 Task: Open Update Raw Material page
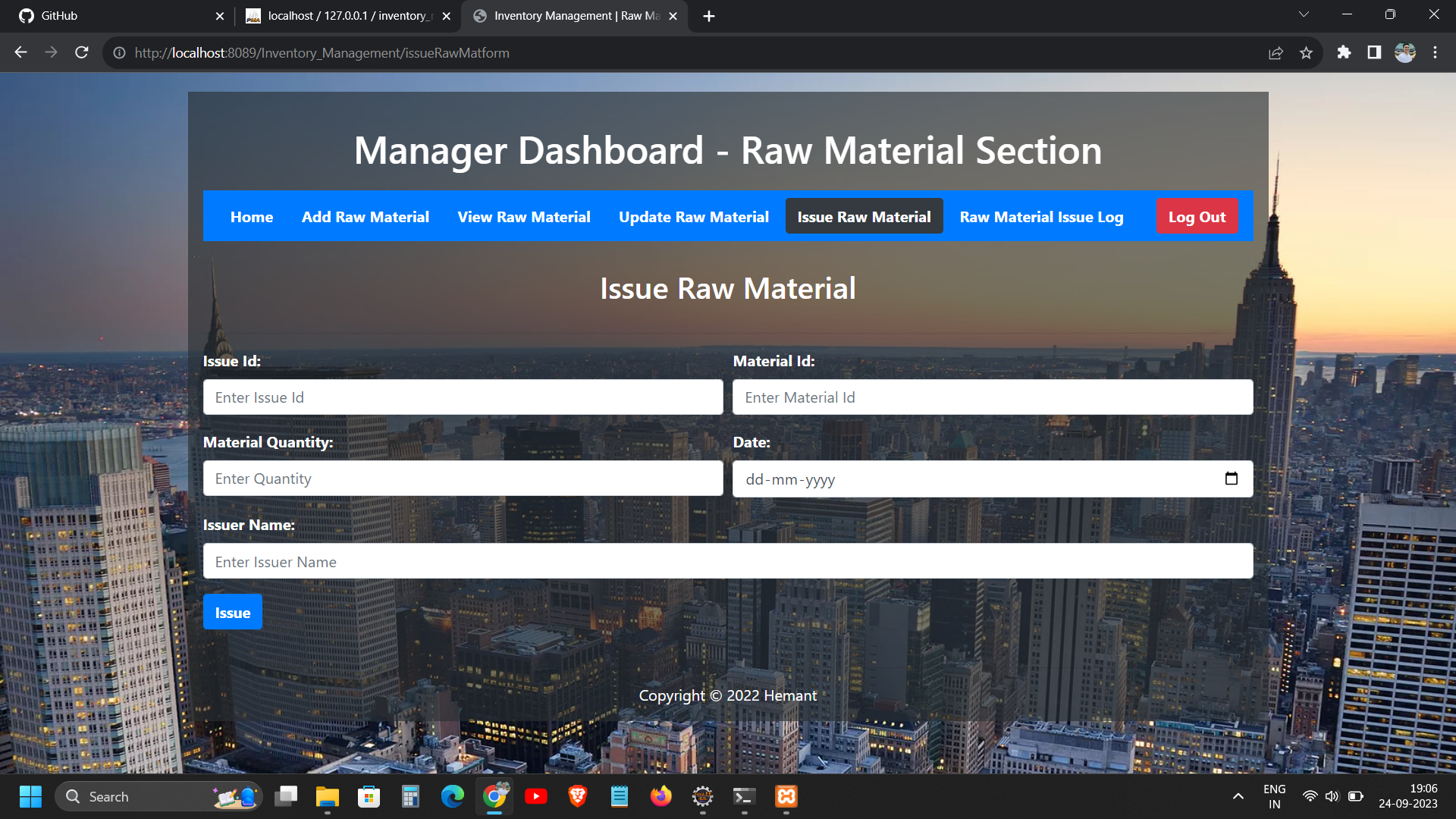click(694, 217)
